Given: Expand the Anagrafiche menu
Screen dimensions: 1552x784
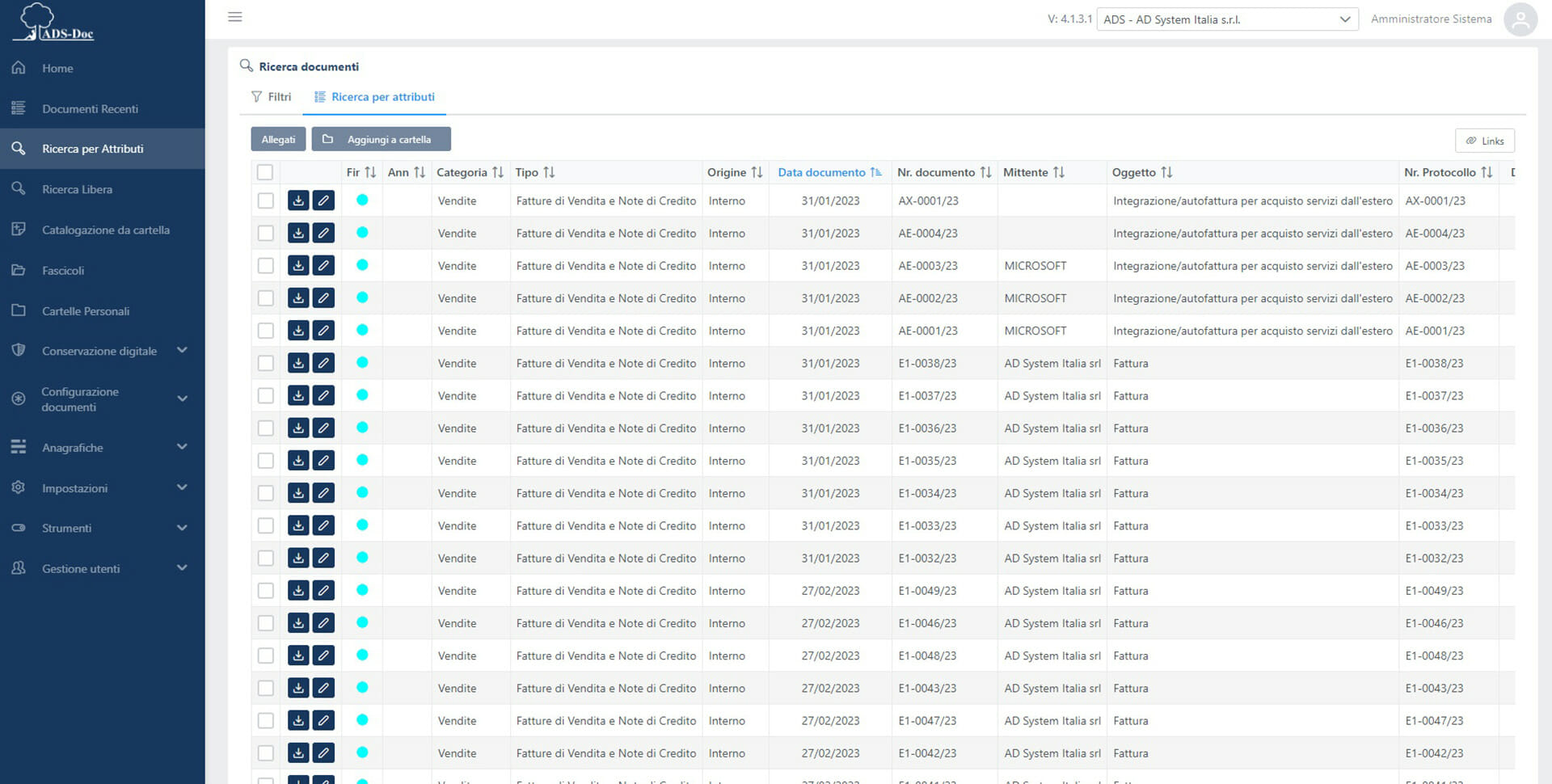Looking at the screenshot, I should [102, 447].
